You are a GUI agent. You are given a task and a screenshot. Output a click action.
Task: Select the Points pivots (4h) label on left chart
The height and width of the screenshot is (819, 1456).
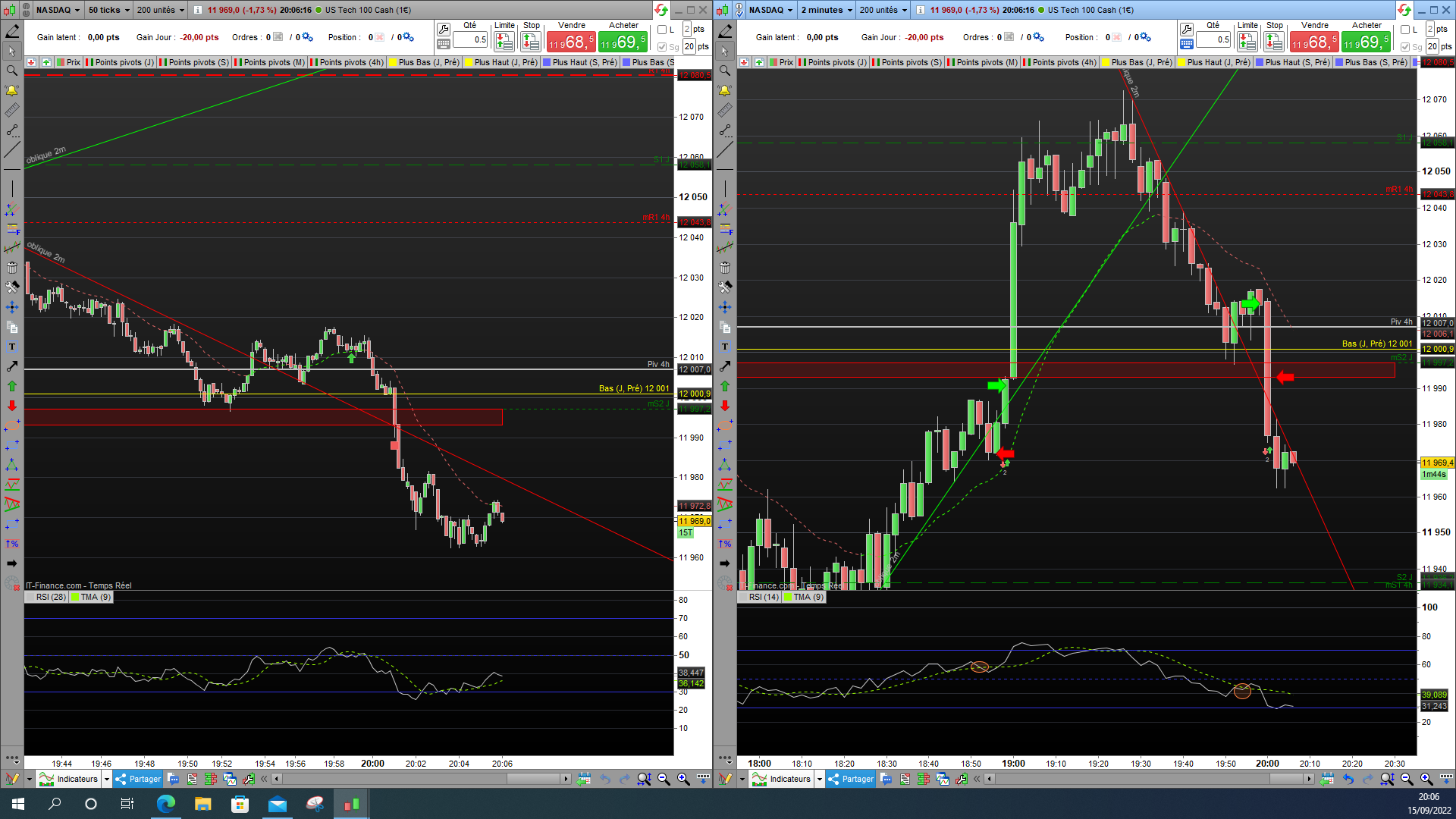350,62
